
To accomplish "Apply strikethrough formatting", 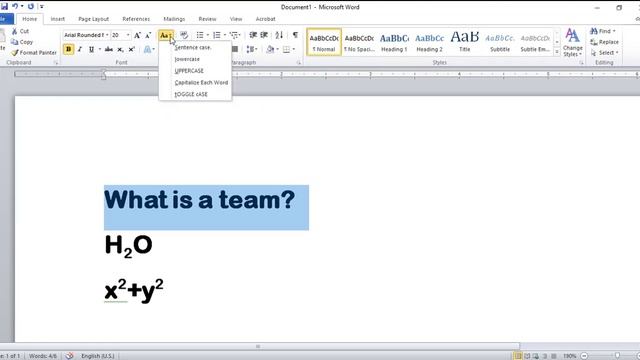I will coord(109,49).
